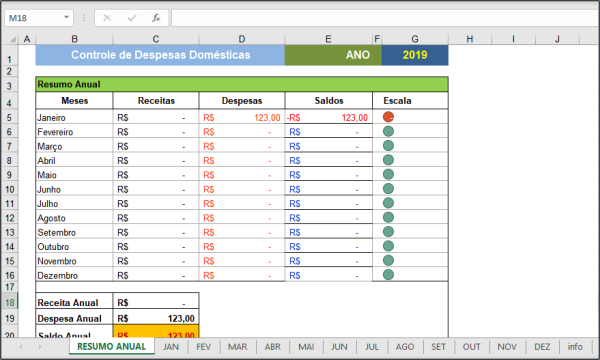Click the red scale indicator for Janeiro

click(x=388, y=117)
